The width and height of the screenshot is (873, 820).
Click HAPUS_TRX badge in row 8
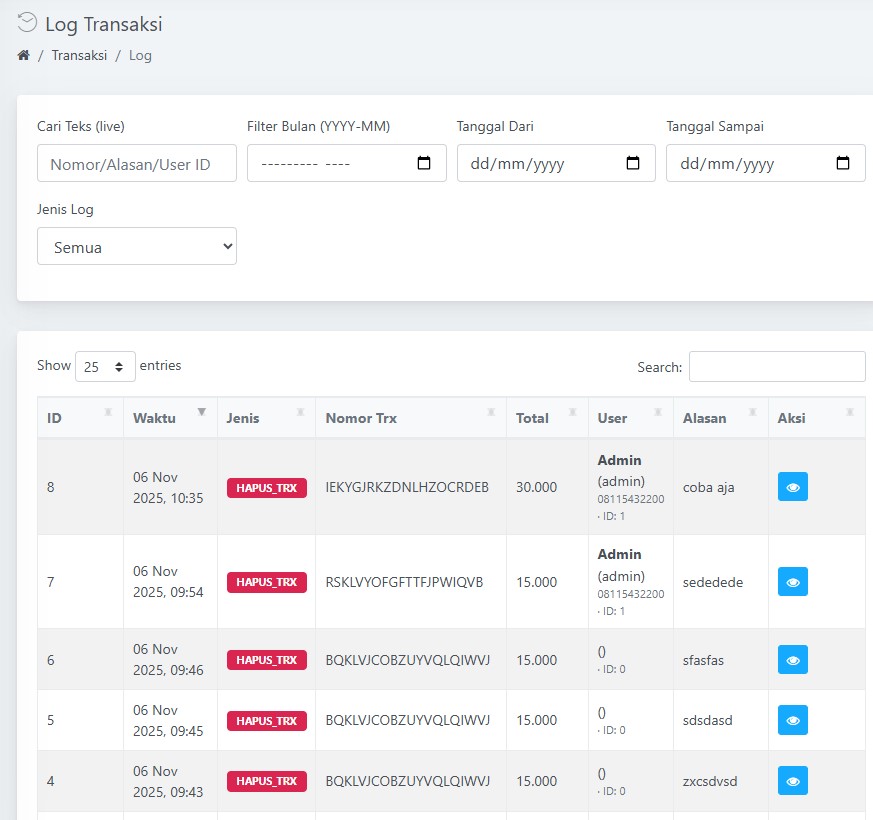click(x=266, y=488)
